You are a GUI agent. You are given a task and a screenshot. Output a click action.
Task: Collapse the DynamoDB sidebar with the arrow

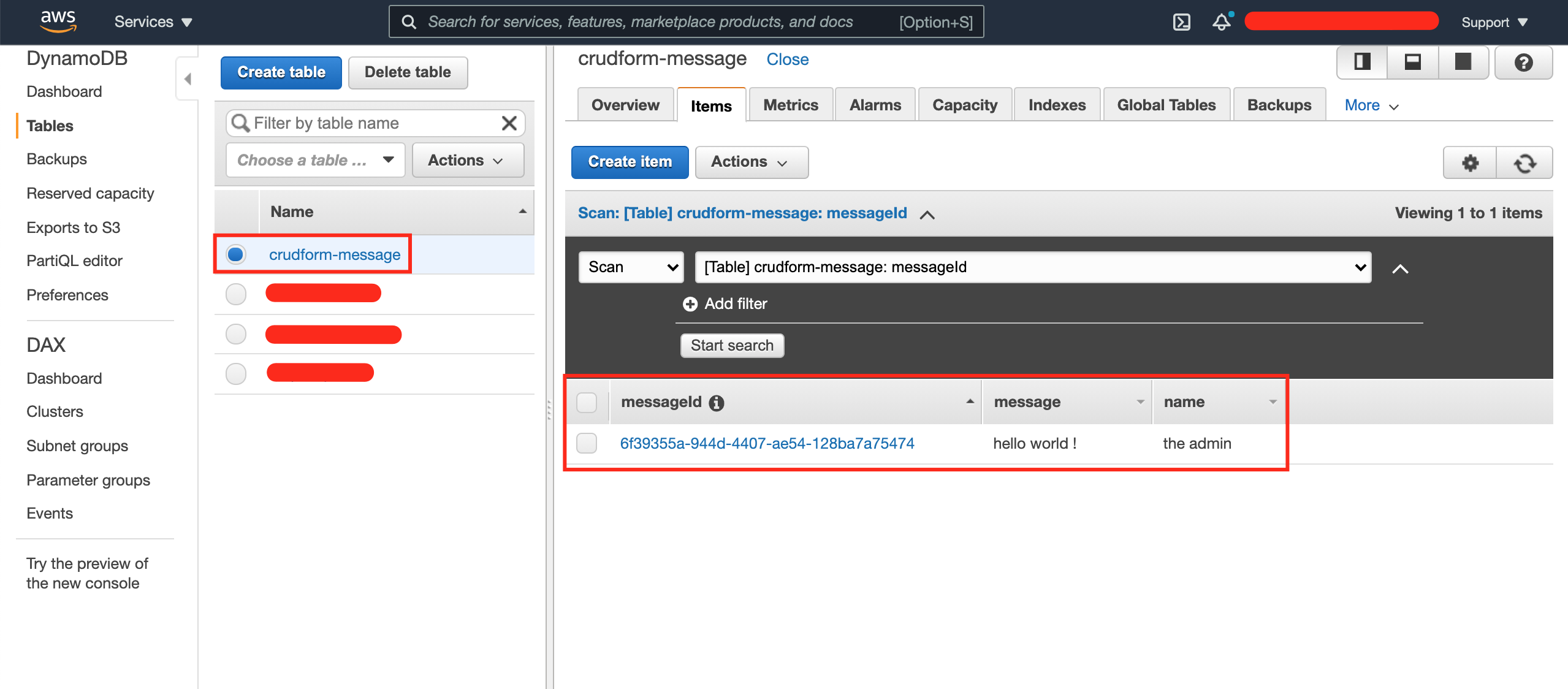[x=188, y=79]
